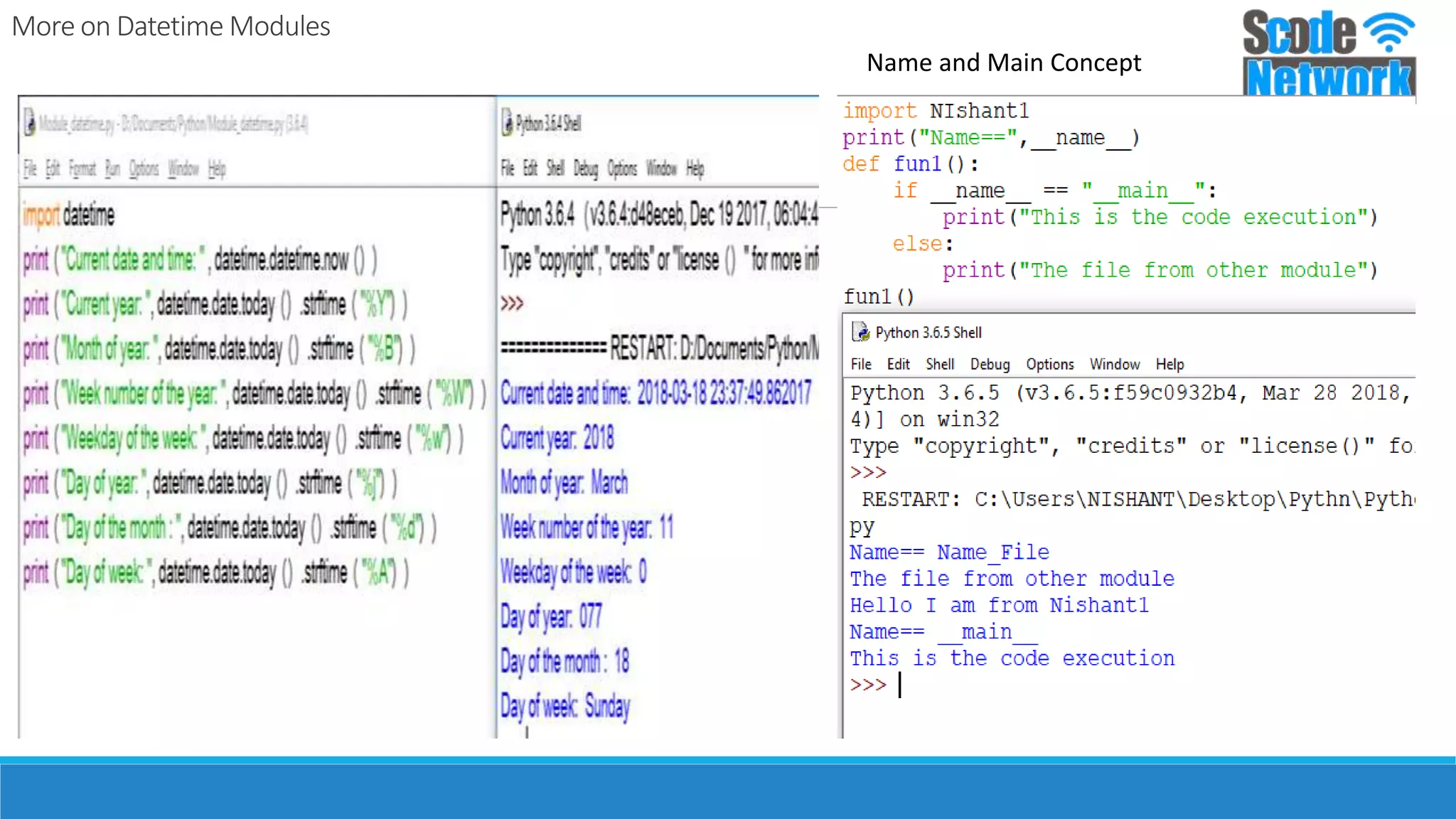This screenshot has height=819, width=1456.
Task: Click the print line with strftime %Y
Action: (x=215, y=304)
